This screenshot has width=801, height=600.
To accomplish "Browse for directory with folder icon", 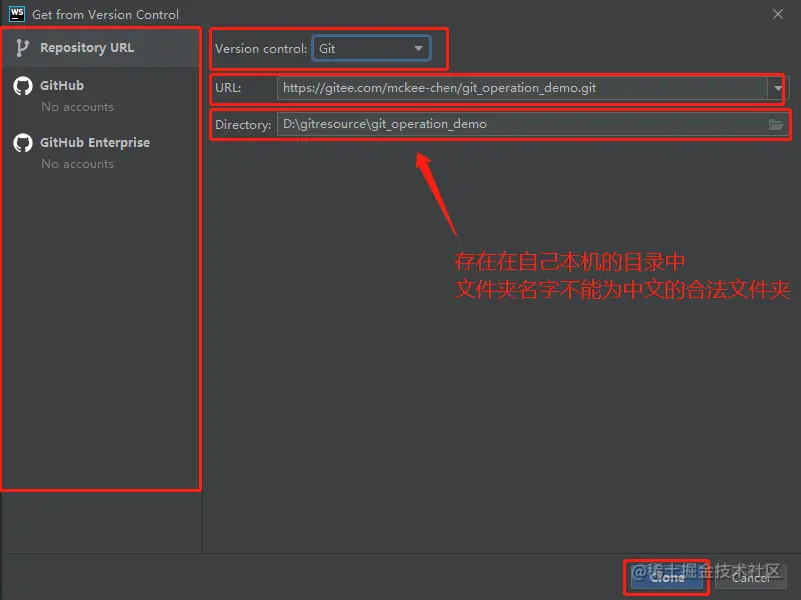I will click(775, 124).
